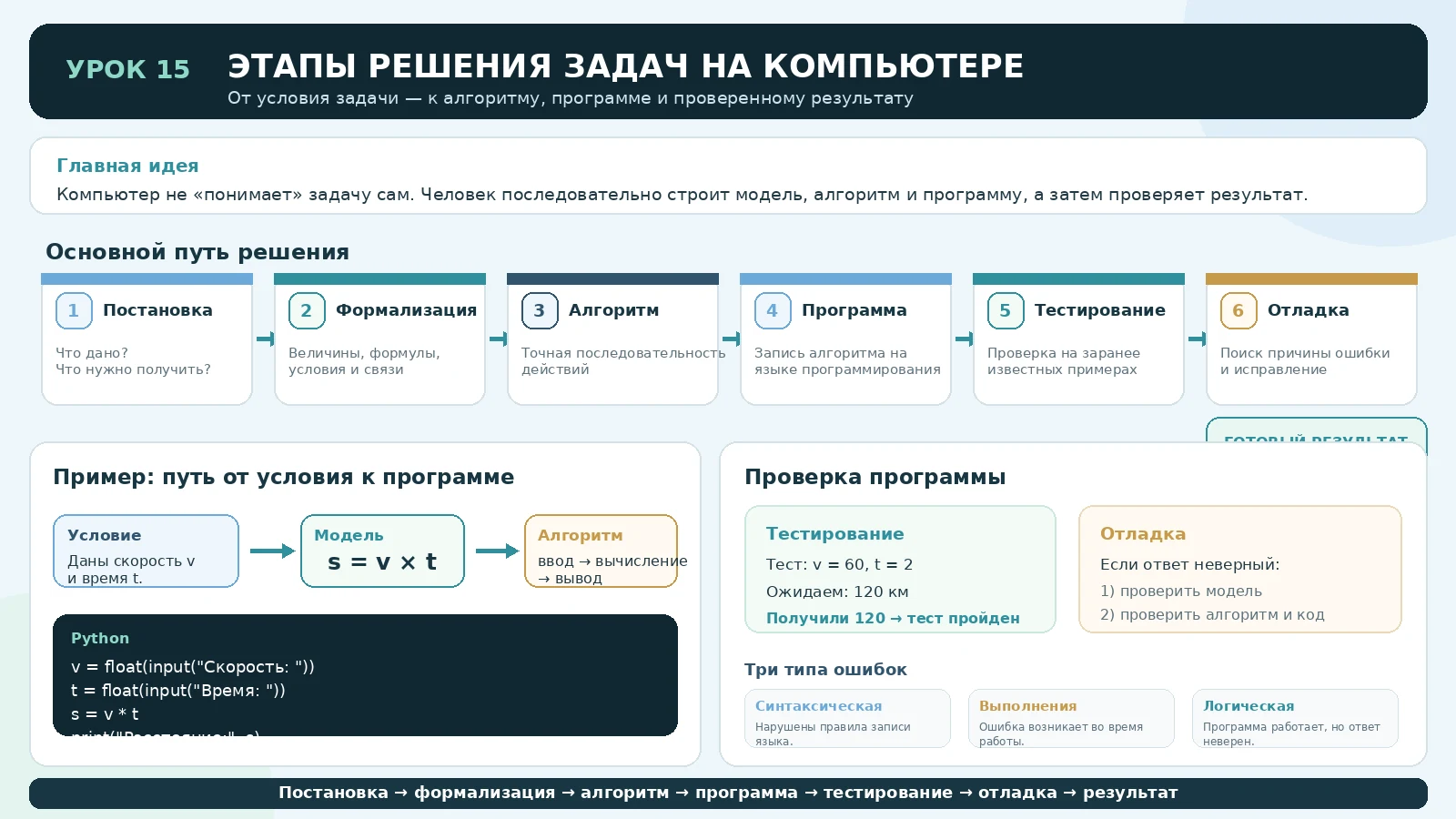
Task: Open the 'Условие' example card
Action: 147,551
